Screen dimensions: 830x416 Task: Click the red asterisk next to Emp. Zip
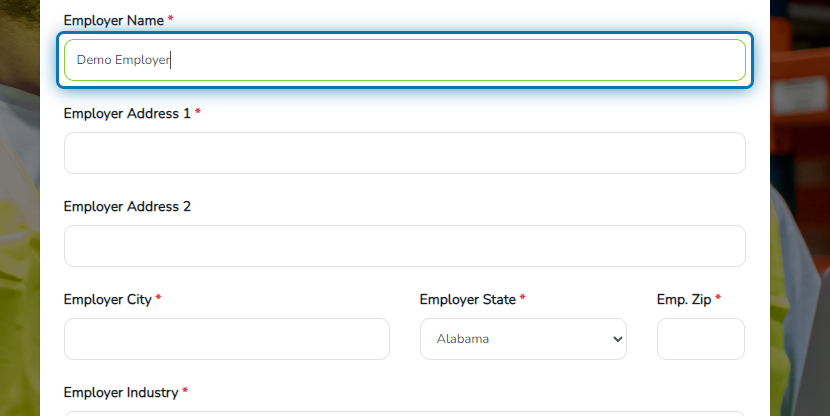[718, 298]
